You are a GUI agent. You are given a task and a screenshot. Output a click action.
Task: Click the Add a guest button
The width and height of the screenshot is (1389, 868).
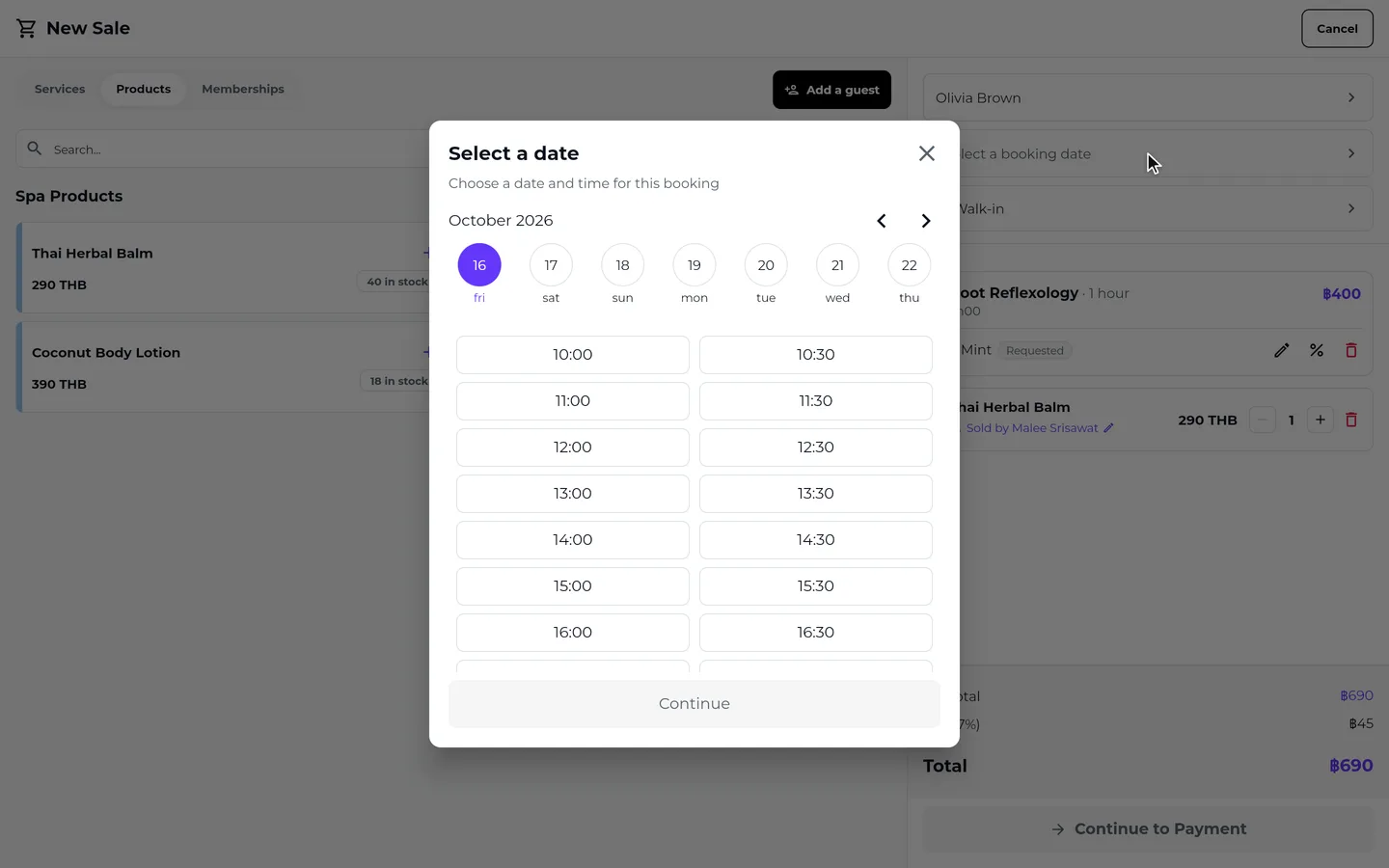coord(831,90)
